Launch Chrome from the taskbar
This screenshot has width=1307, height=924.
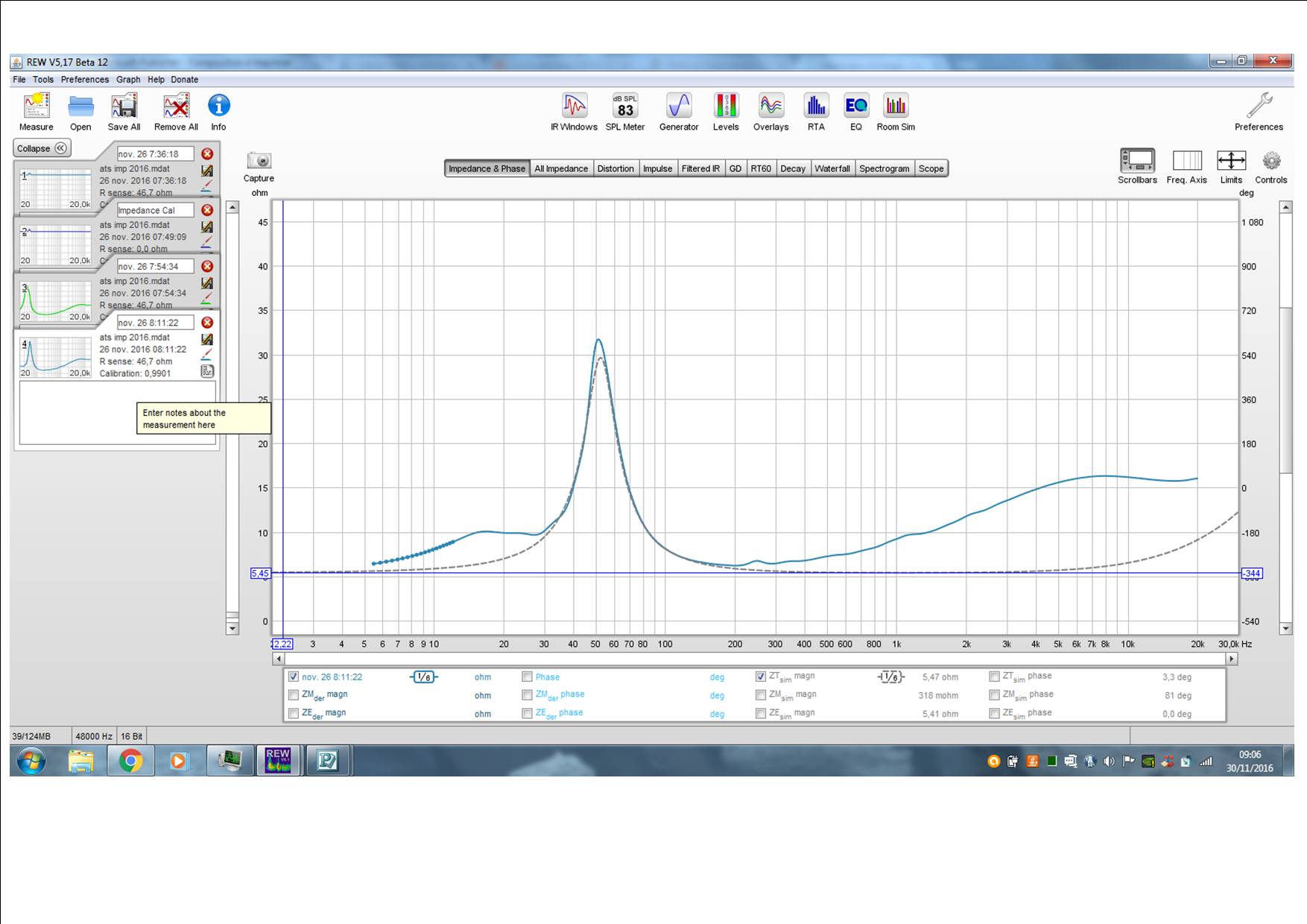[x=130, y=761]
